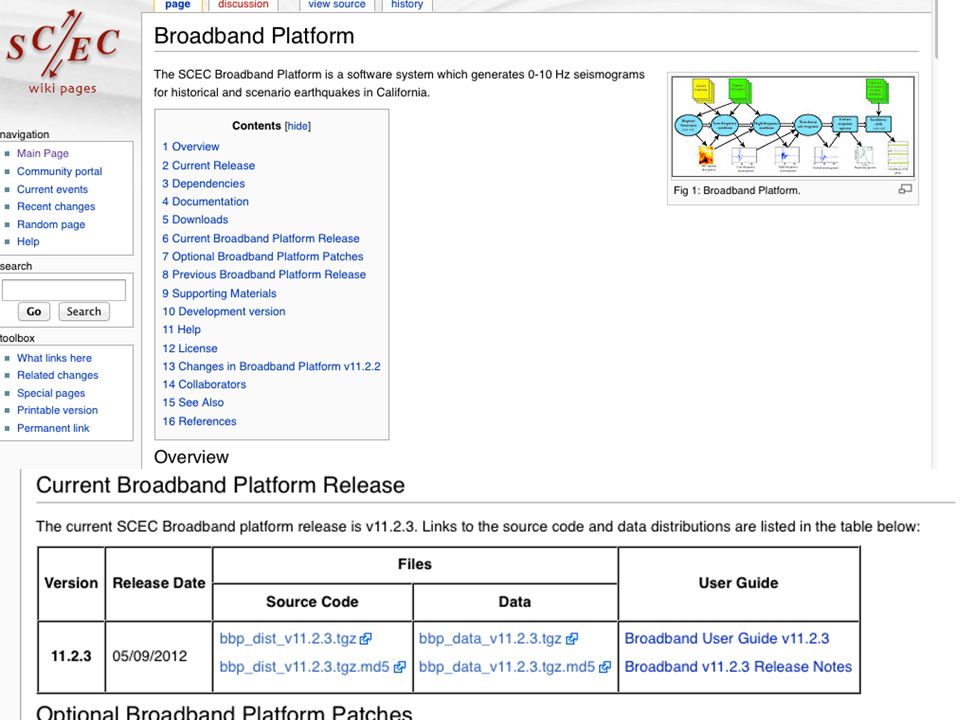
Task: Hide the Contents table
Action: (x=298, y=126)
